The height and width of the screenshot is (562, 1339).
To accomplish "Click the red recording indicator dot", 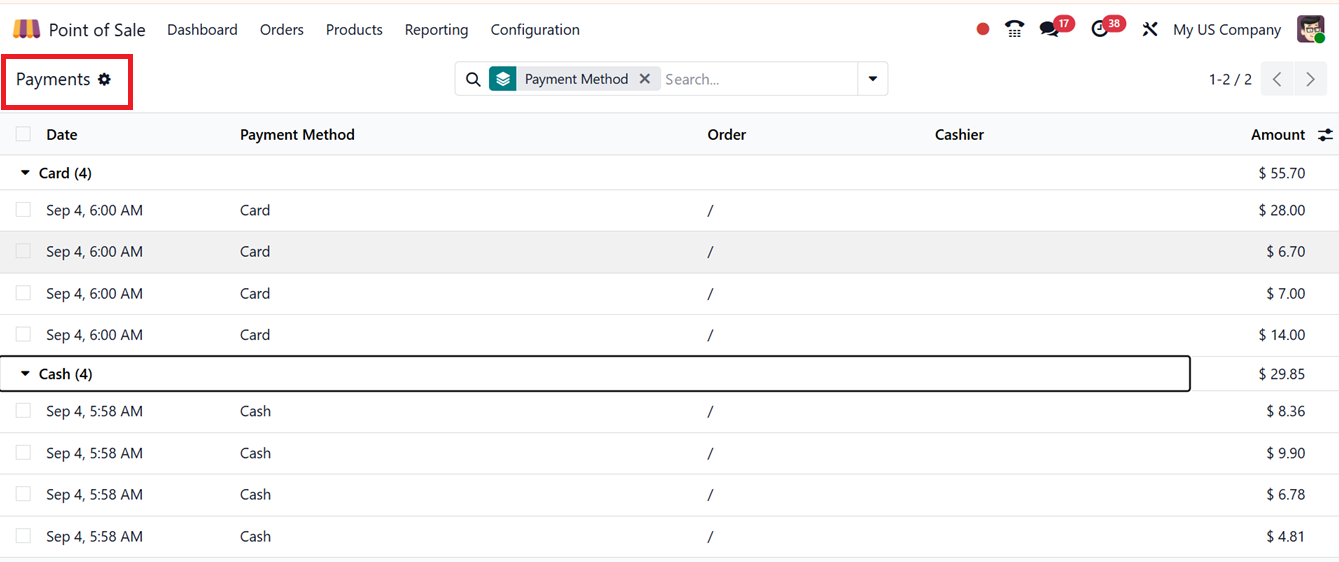I will pyautogui.click(x=982, y=30).
